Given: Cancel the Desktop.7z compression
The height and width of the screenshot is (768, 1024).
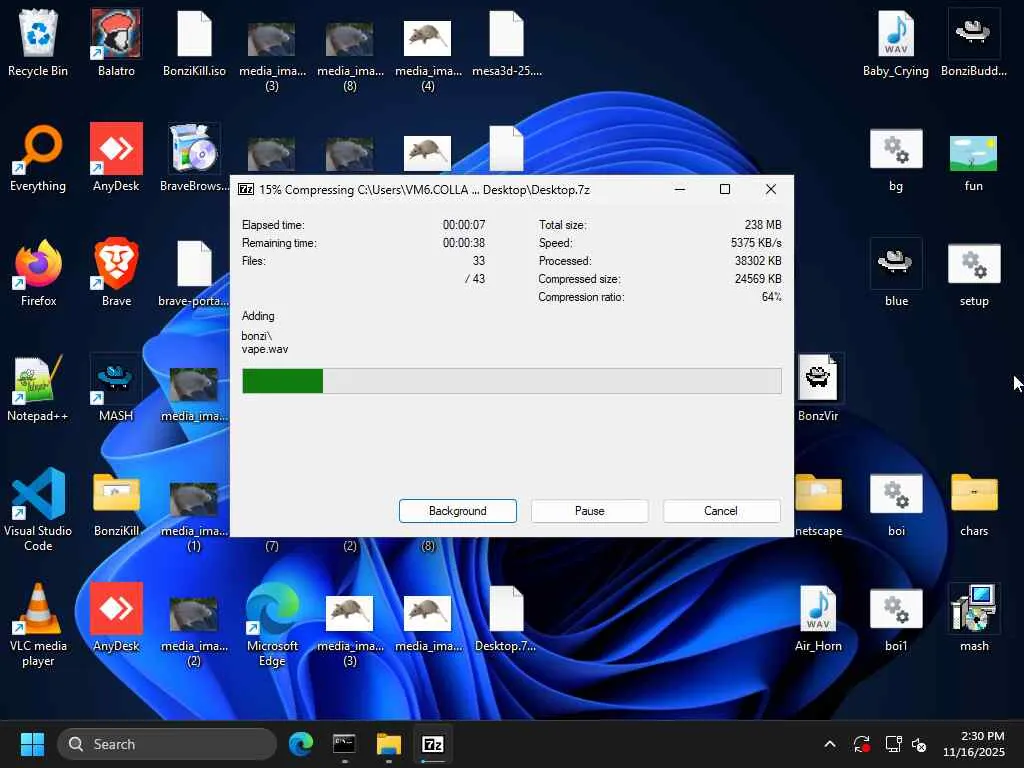Looking at the screenshot, I should [x=720, y=511].
